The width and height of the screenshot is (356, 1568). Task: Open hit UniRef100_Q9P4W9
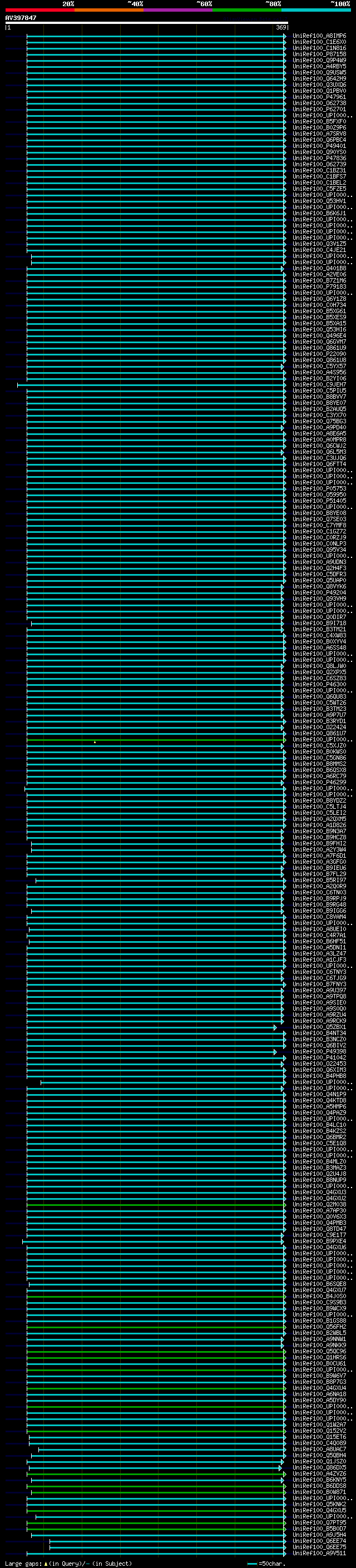coord(319,60)
